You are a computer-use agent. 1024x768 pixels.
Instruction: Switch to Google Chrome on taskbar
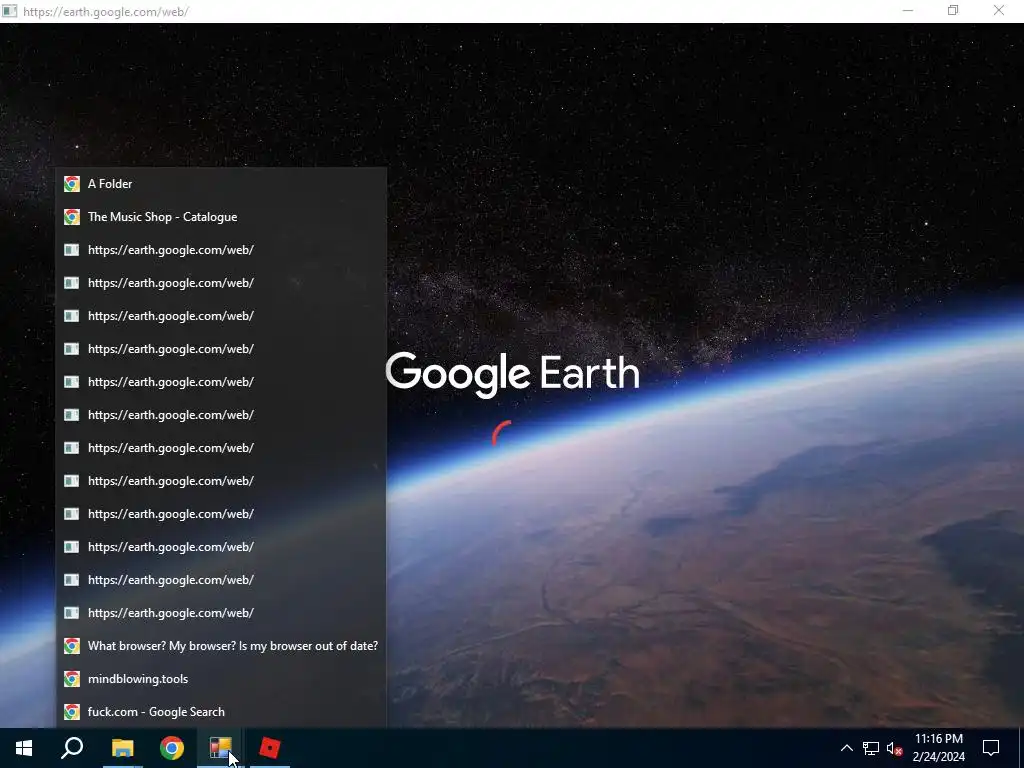pos(172,748)
